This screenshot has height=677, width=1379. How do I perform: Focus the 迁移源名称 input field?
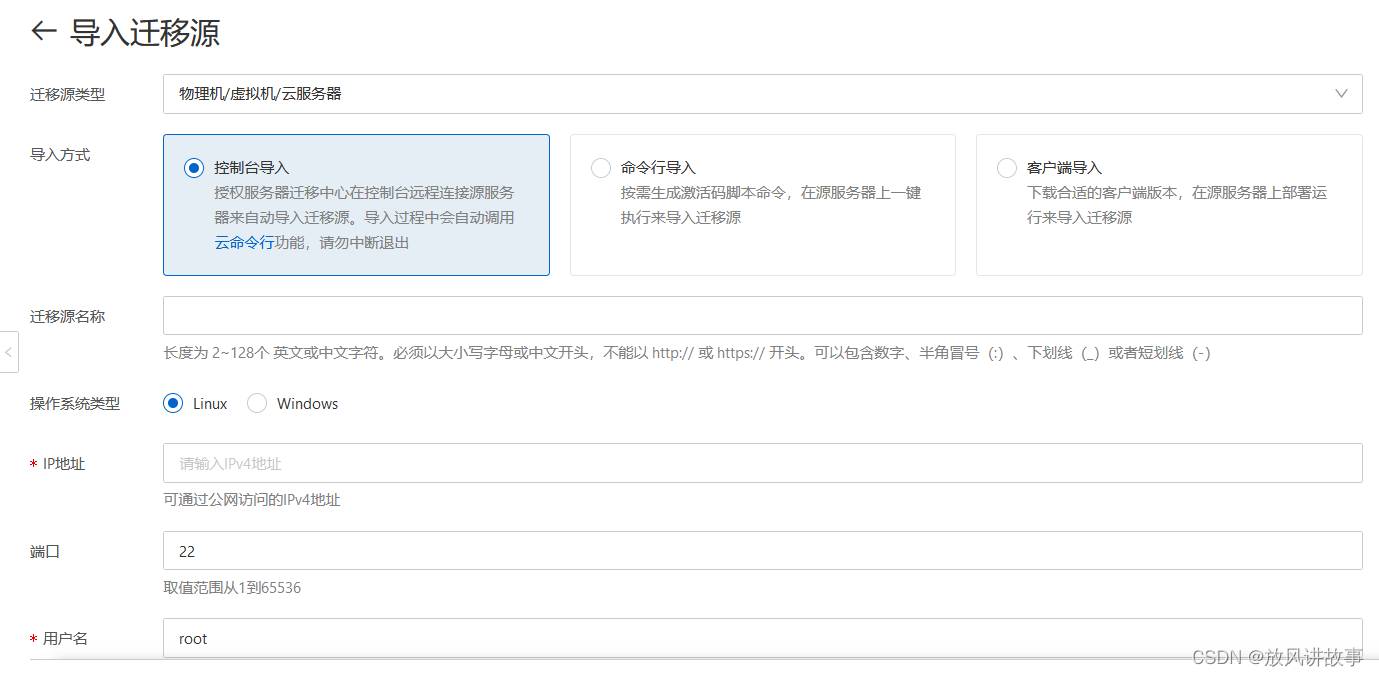click(x=762, y=315)
